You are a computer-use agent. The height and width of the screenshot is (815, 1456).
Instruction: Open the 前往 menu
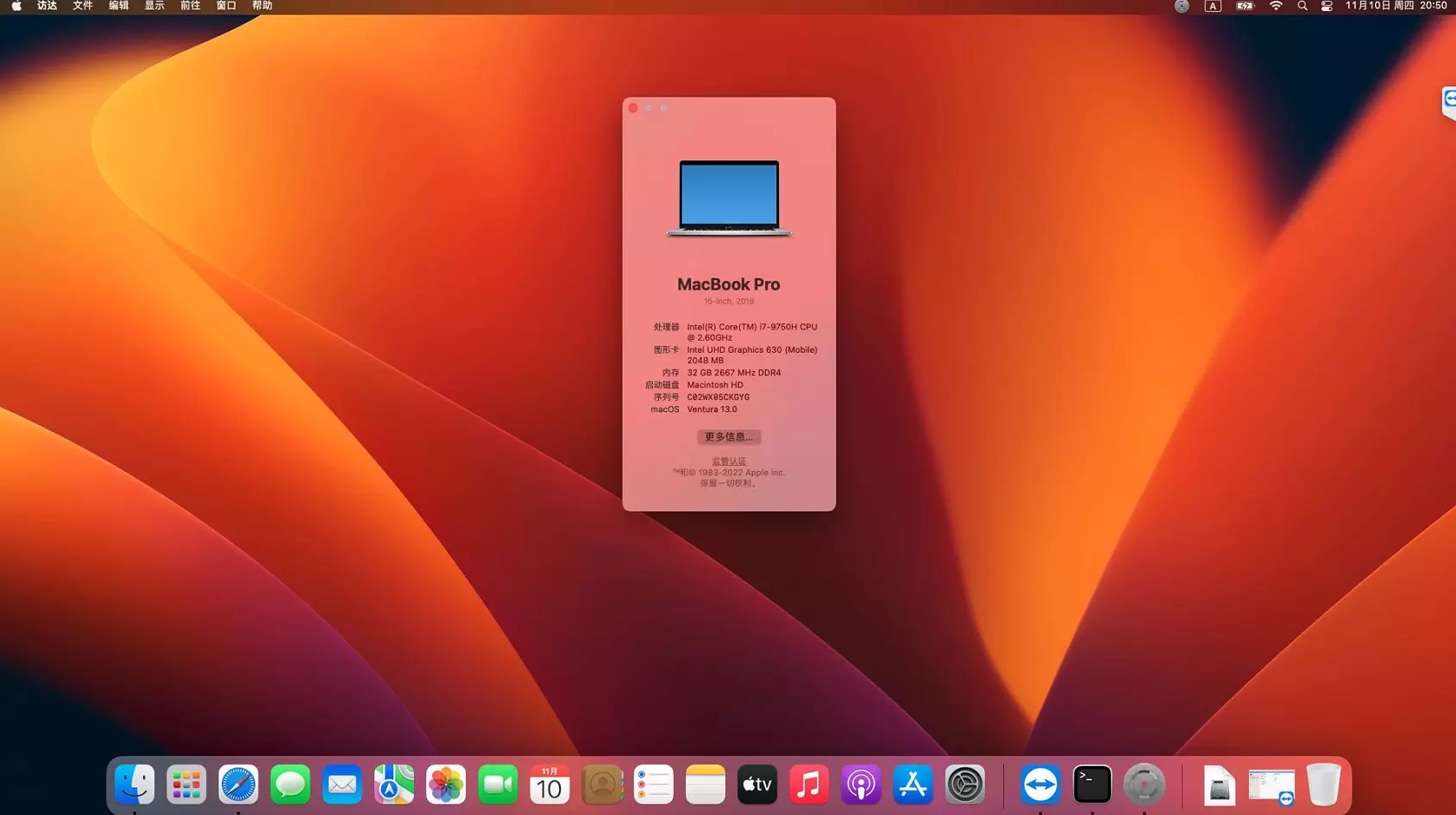[x=190, y=6]
